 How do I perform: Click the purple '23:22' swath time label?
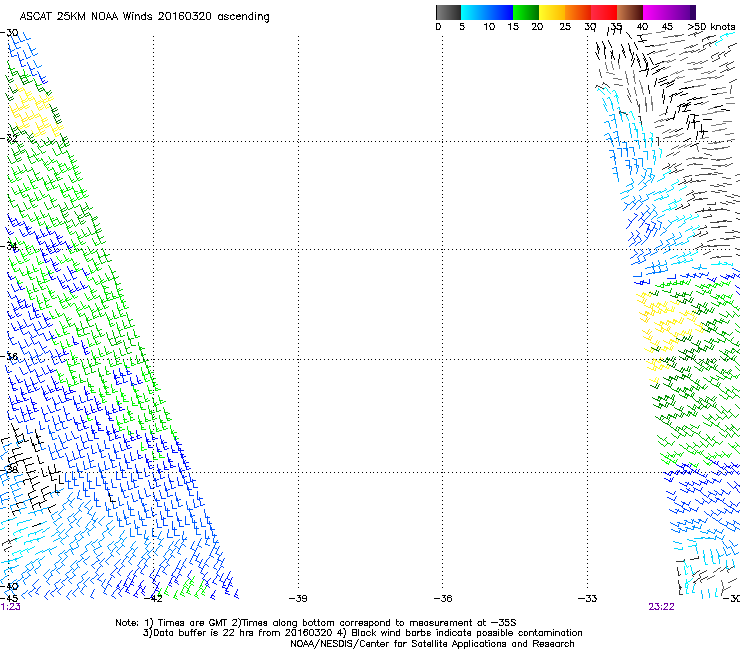(x=661, y=607)
